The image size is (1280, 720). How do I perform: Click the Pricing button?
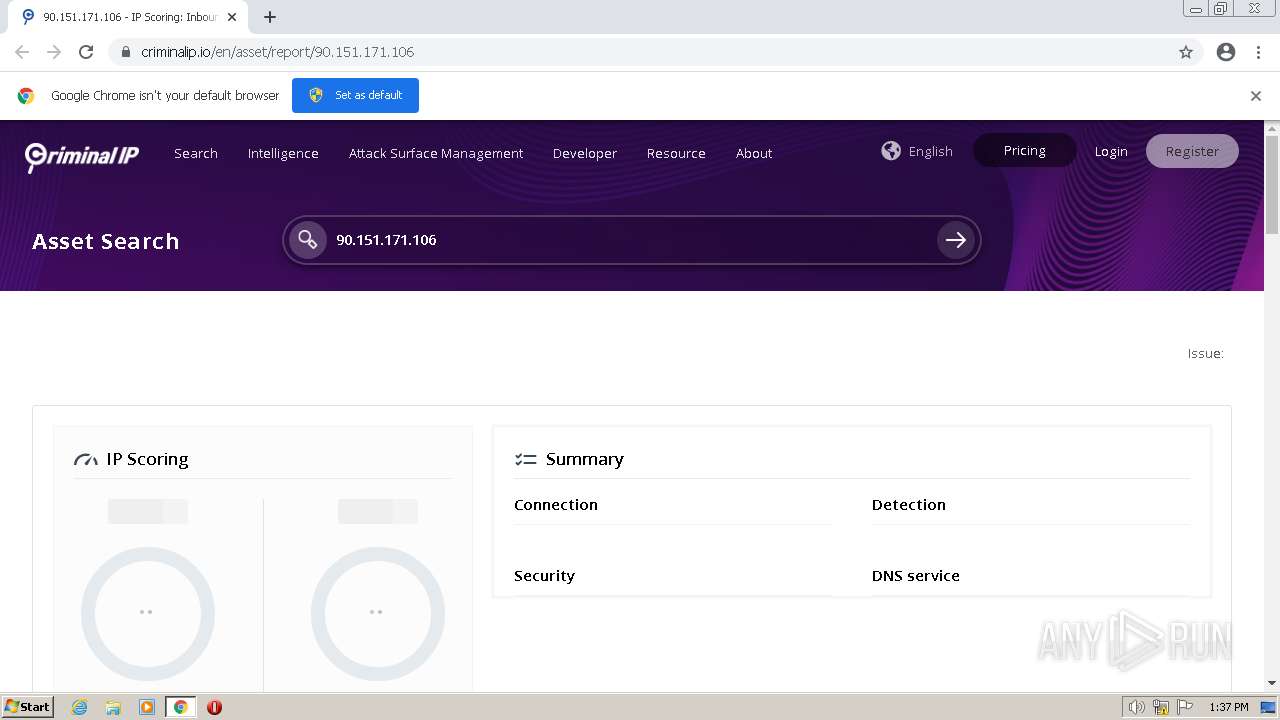pyautogui.click(x=1025, y=150)
